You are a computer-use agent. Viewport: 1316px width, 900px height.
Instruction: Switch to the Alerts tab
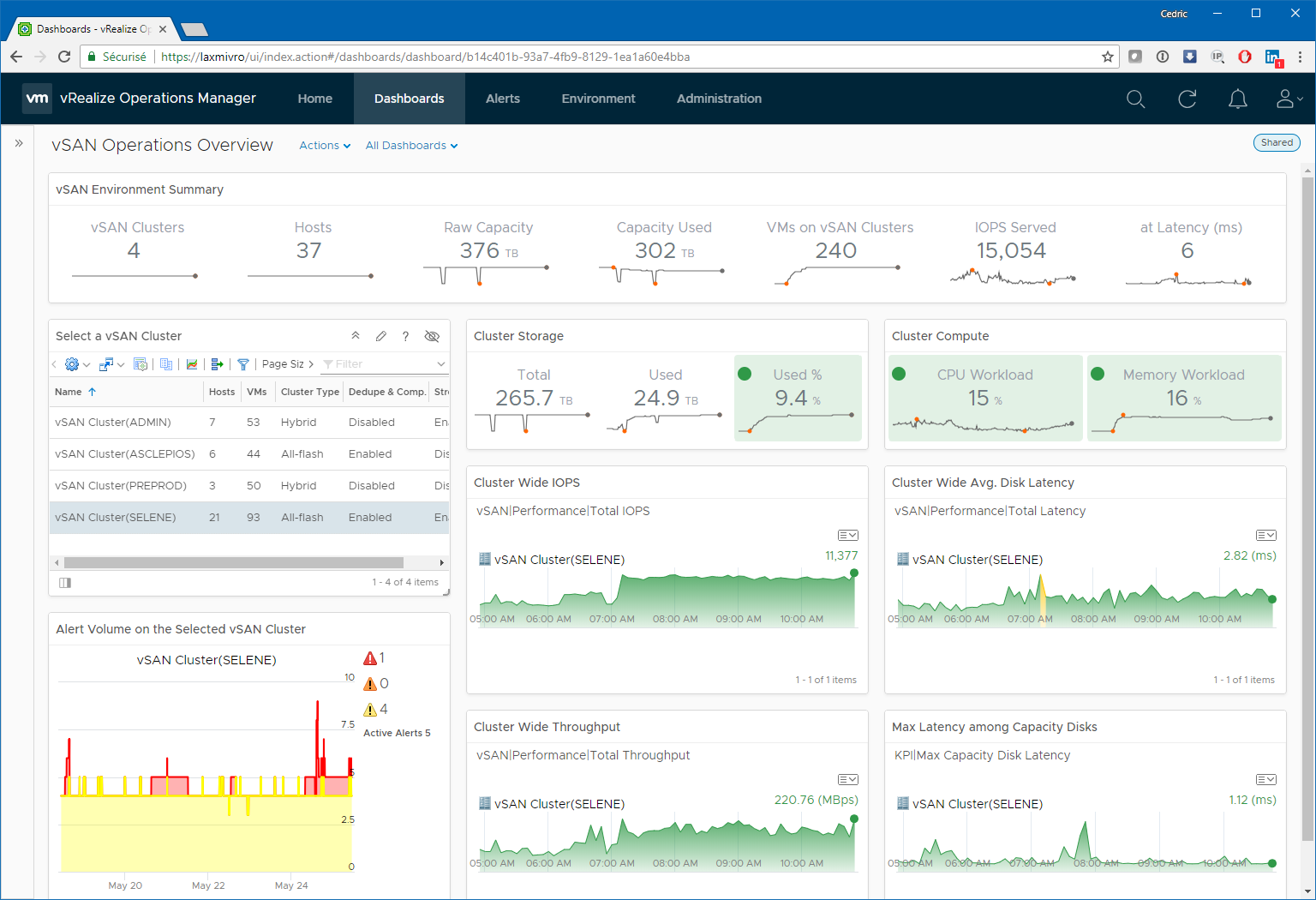tap(503, 99)
